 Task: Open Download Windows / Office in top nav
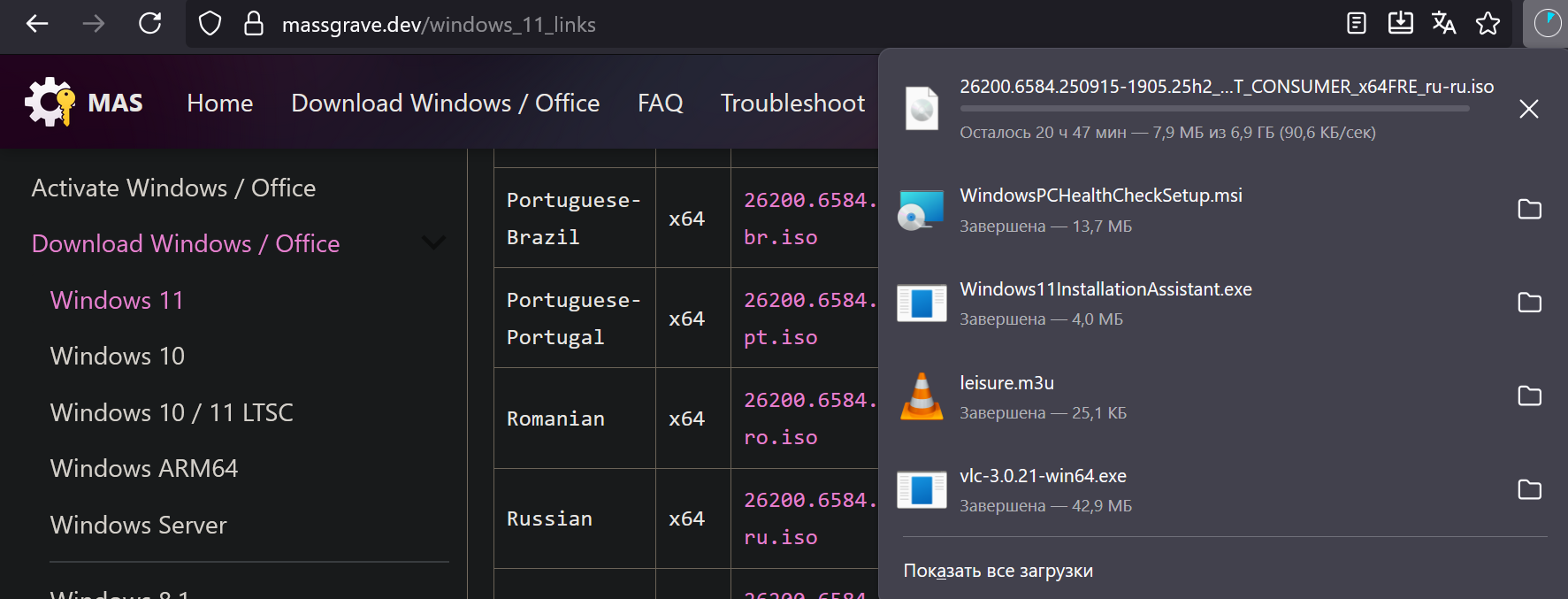coord(446,104)
